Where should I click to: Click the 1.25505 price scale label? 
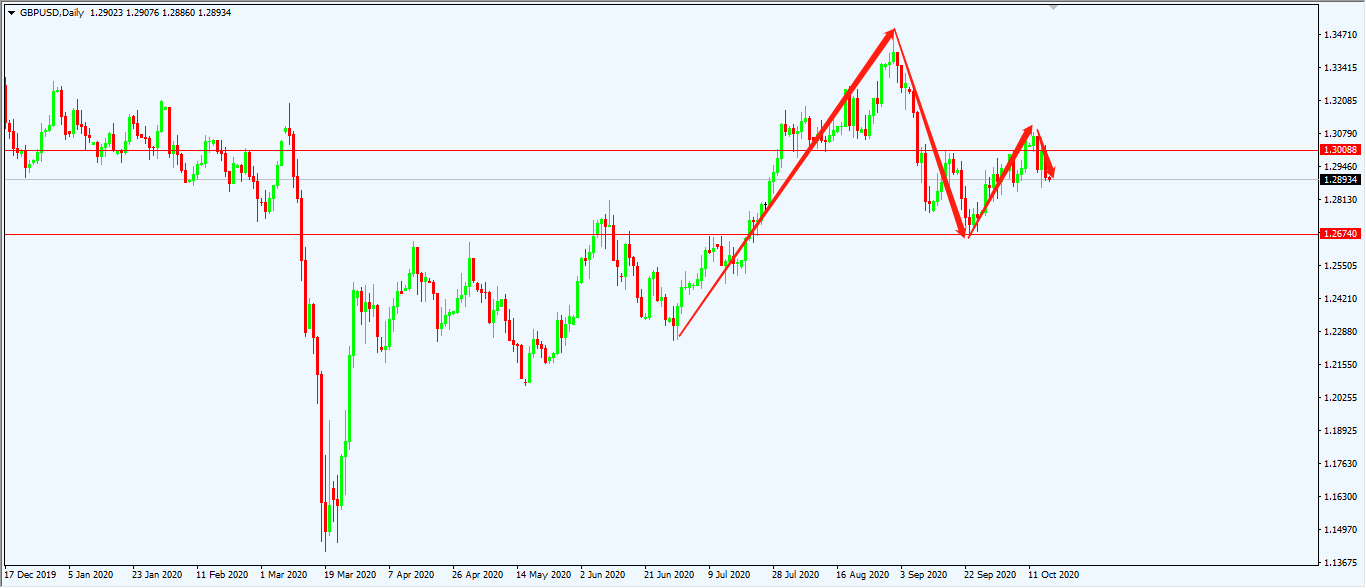pyautogui.click(x=1339, y=266)
